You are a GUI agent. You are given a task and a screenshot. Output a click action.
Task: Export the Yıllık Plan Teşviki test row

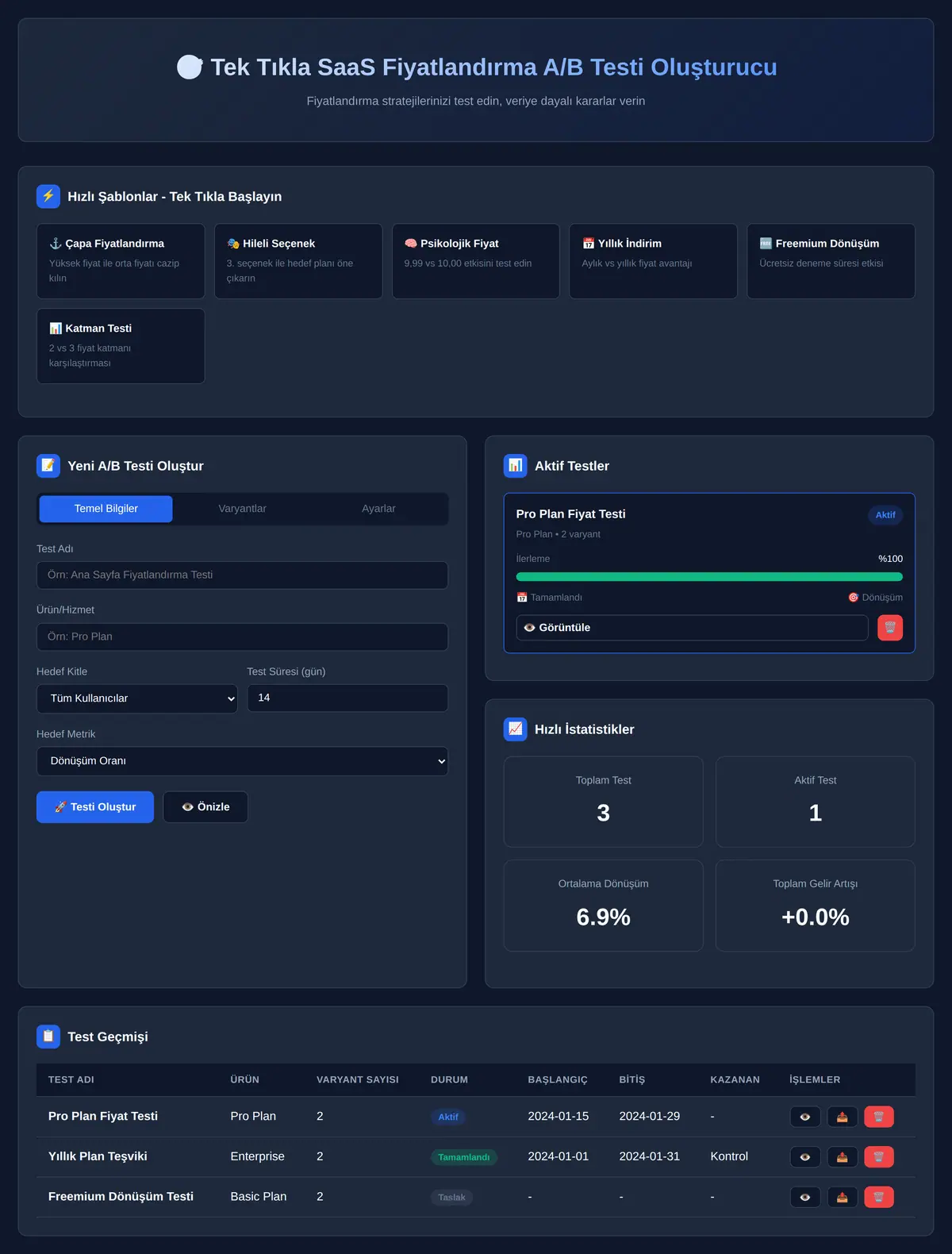(x=843, y=1157)
